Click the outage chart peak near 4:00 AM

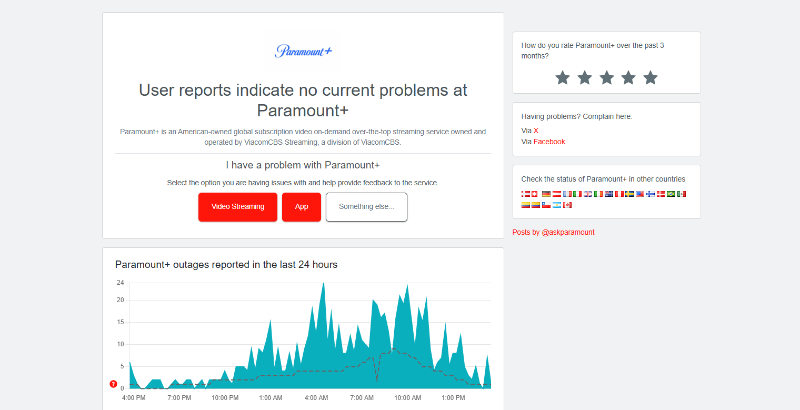click(323, 284)
